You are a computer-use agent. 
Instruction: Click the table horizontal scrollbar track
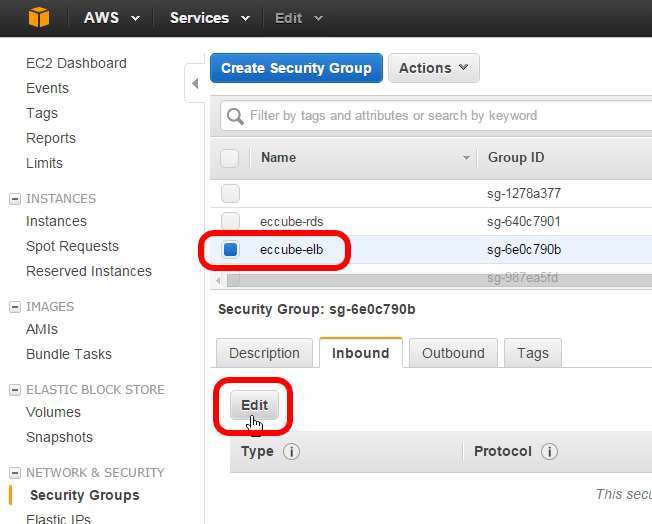click(439, 280)
